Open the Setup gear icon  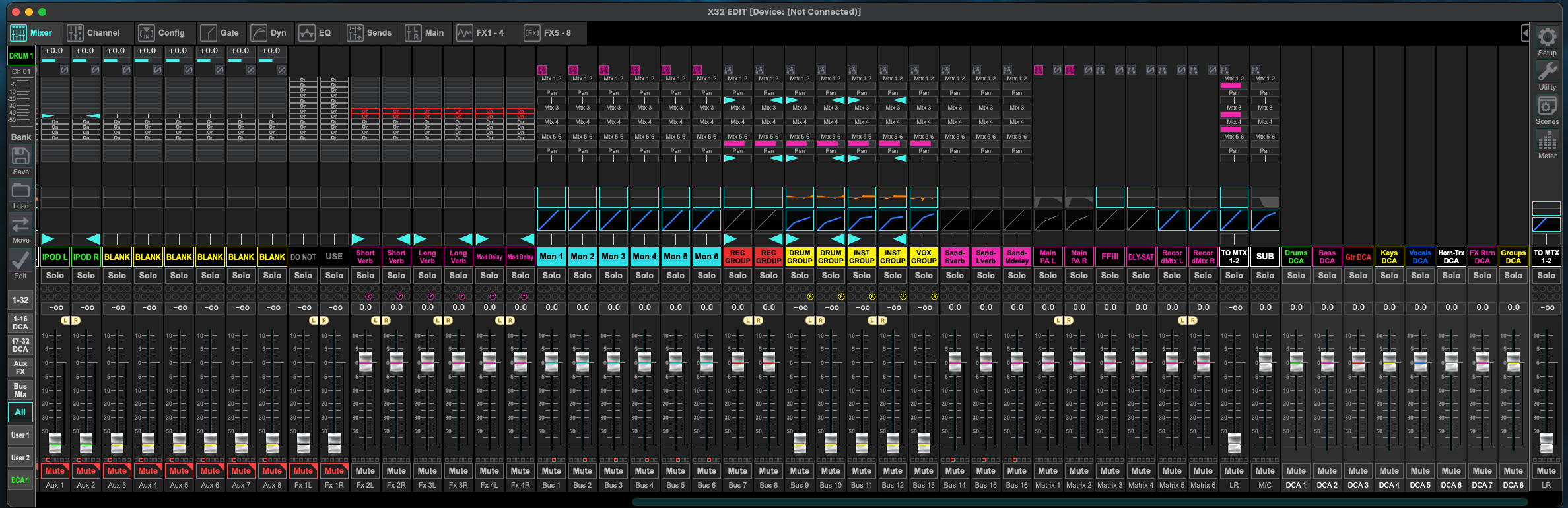[1547, 37]
